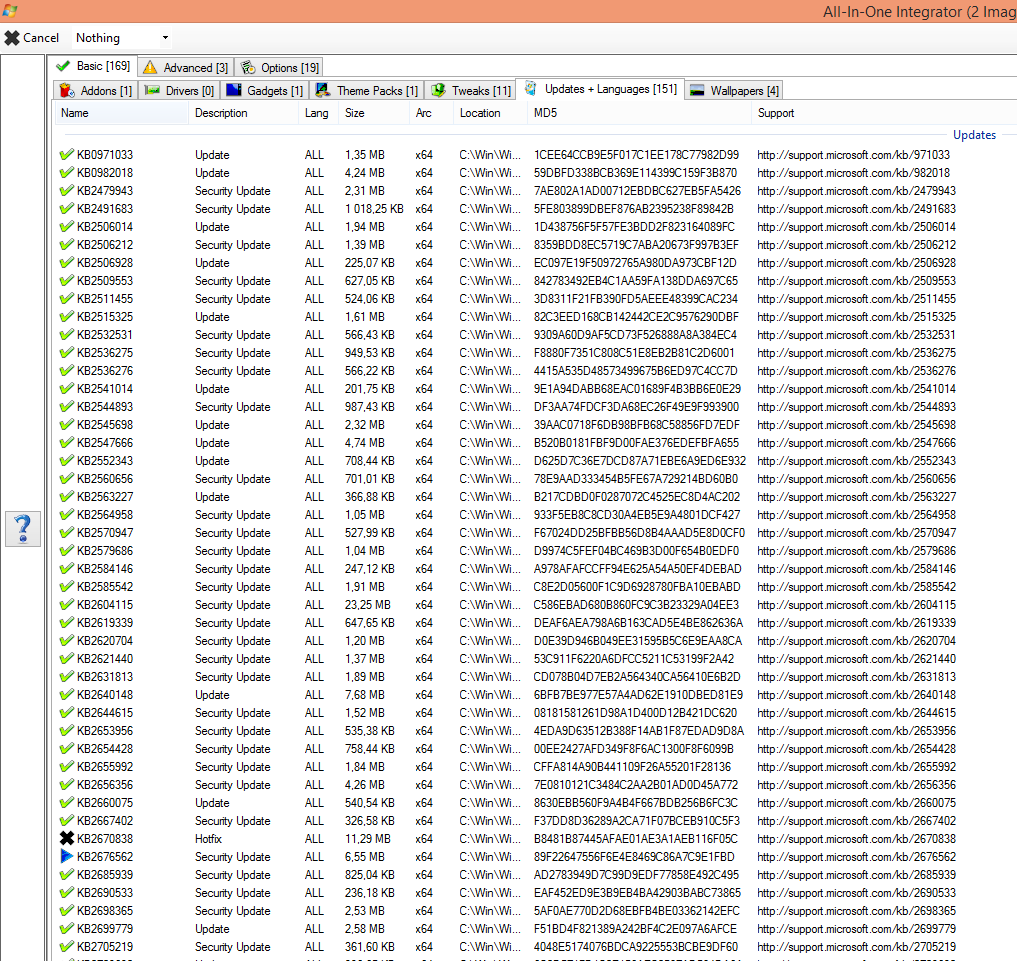Click the Updates + Languages tab icon

530,89
